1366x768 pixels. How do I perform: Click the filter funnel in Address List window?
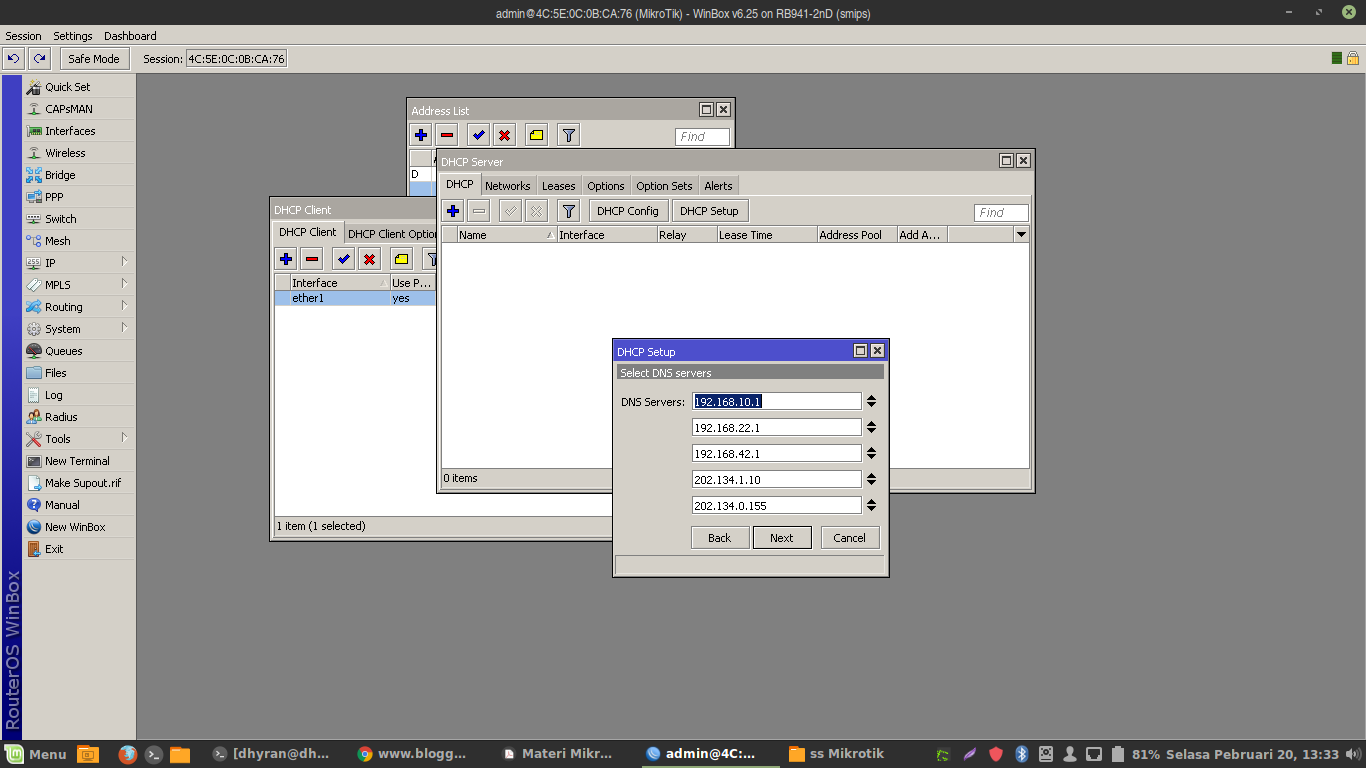click(568, 135)
